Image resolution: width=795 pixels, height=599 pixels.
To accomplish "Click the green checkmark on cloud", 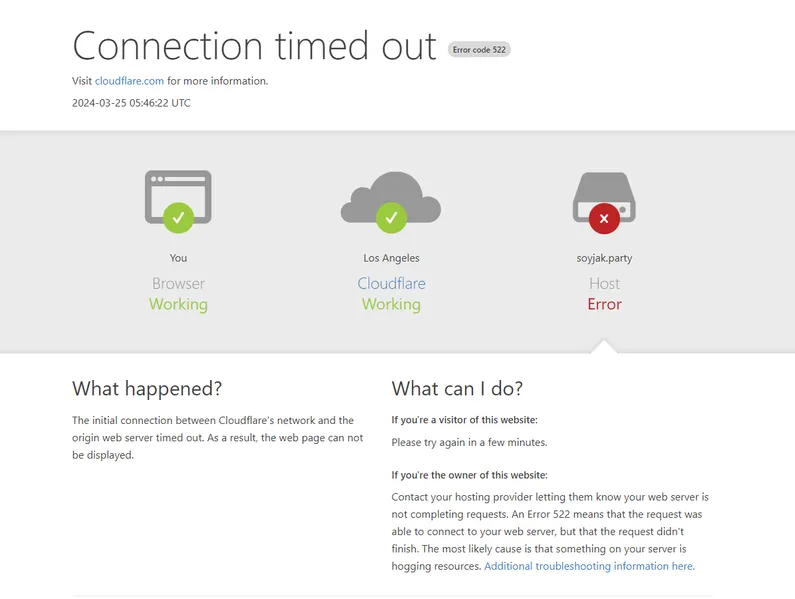I will (x=391, y=217).
